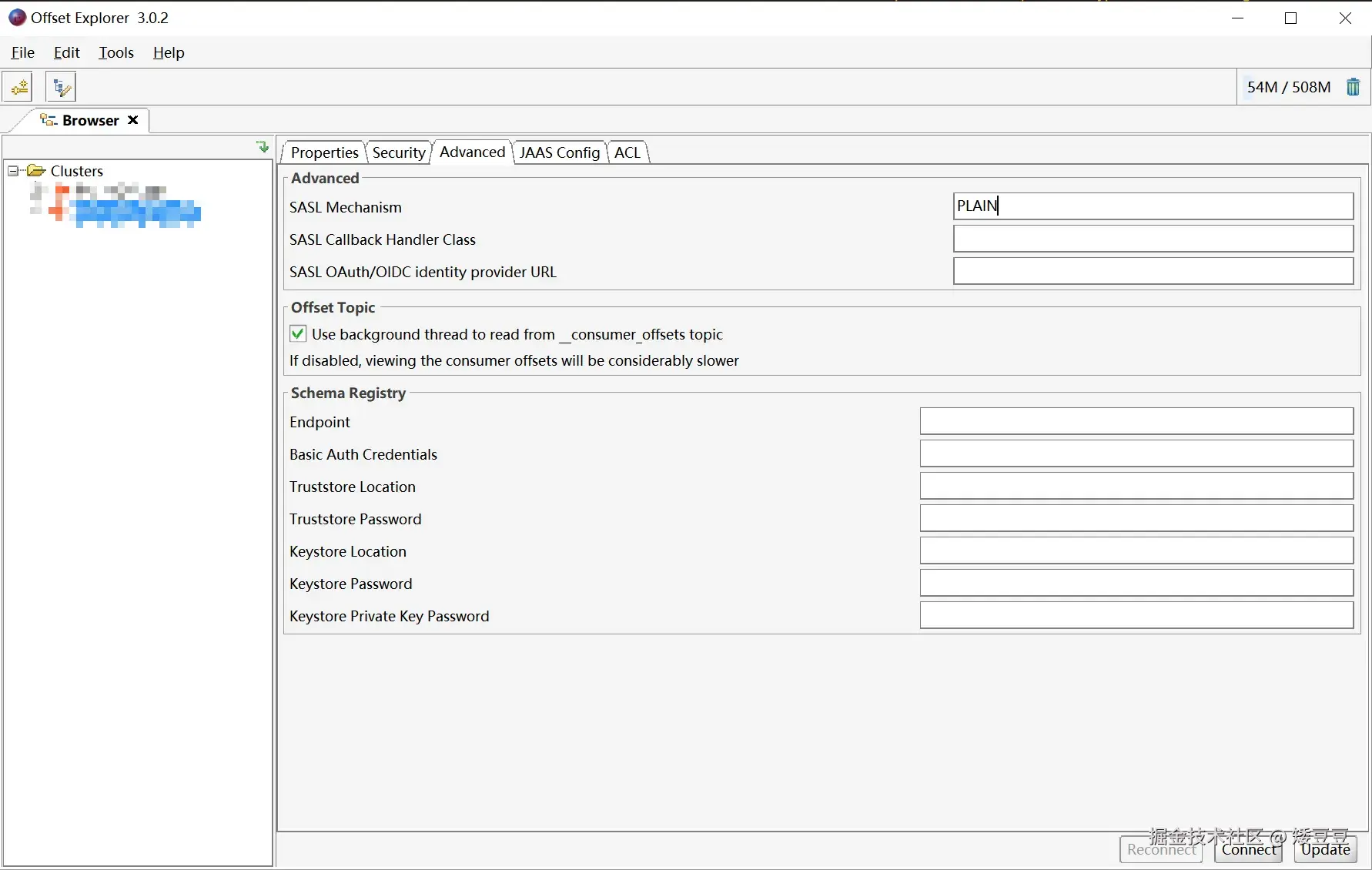This screenshot has height=870, width=1372.
Task: Click the trash can garbage collection icon
Action: click(1353, 87)
